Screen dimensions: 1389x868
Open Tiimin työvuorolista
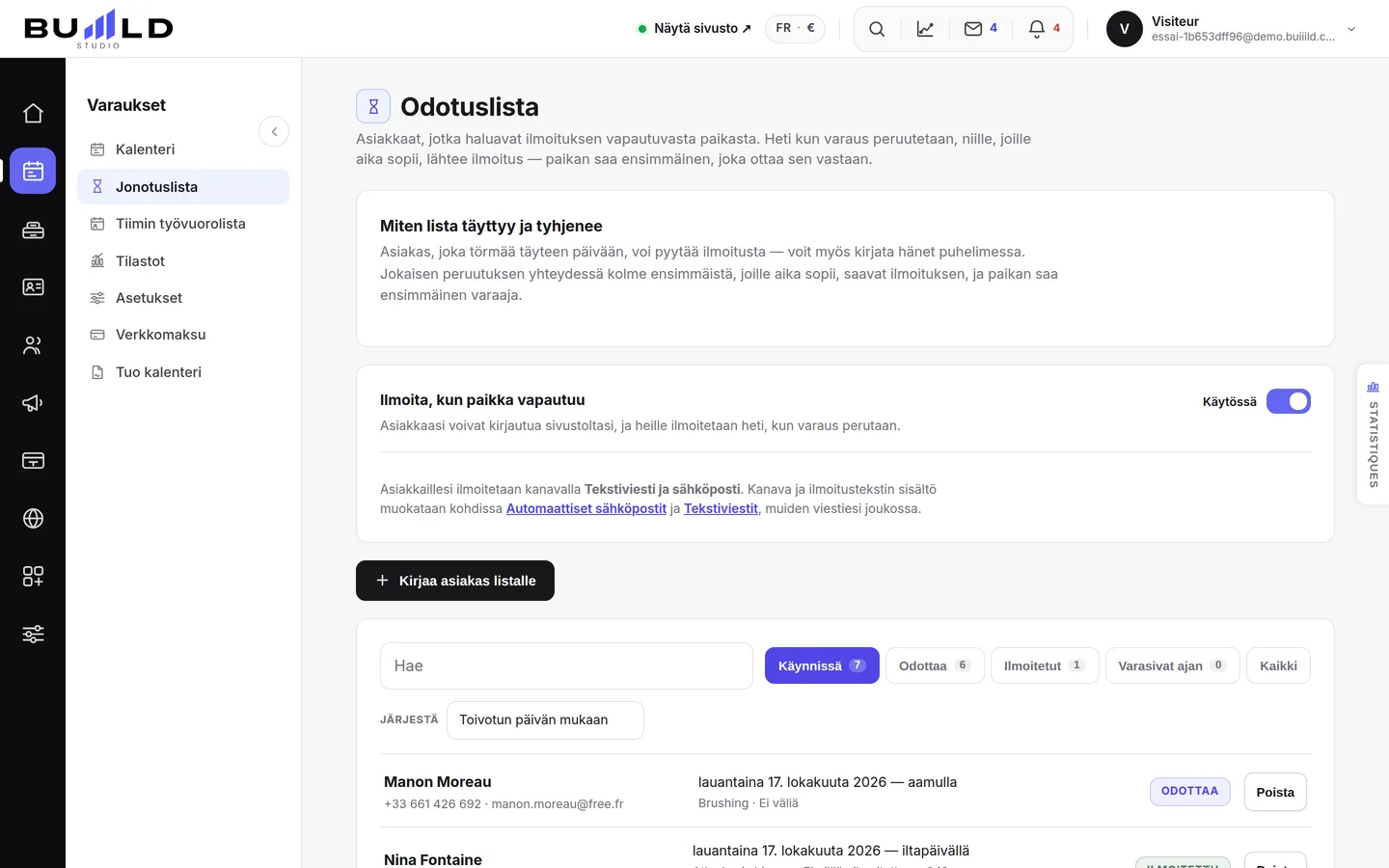pos(183,224)
